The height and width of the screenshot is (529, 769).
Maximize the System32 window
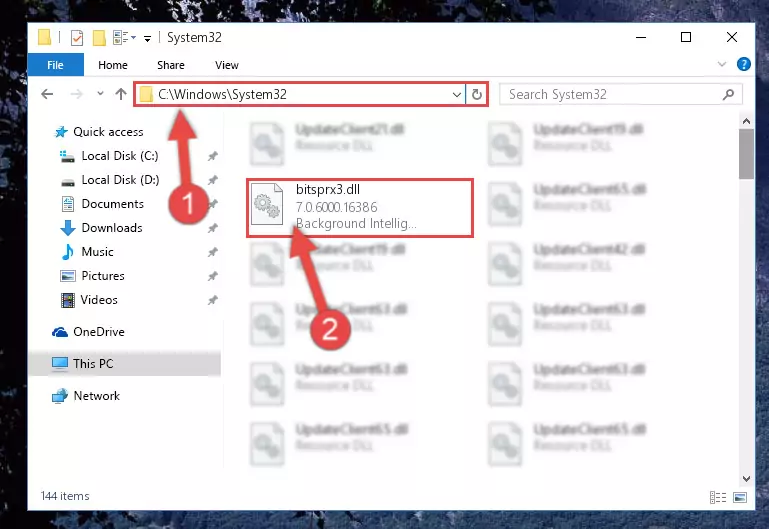686,37
